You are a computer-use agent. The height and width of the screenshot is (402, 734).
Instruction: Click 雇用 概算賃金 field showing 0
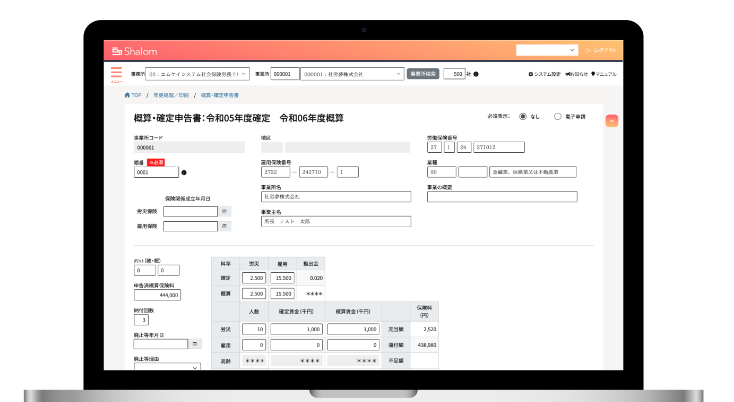[x=353, y=345]
